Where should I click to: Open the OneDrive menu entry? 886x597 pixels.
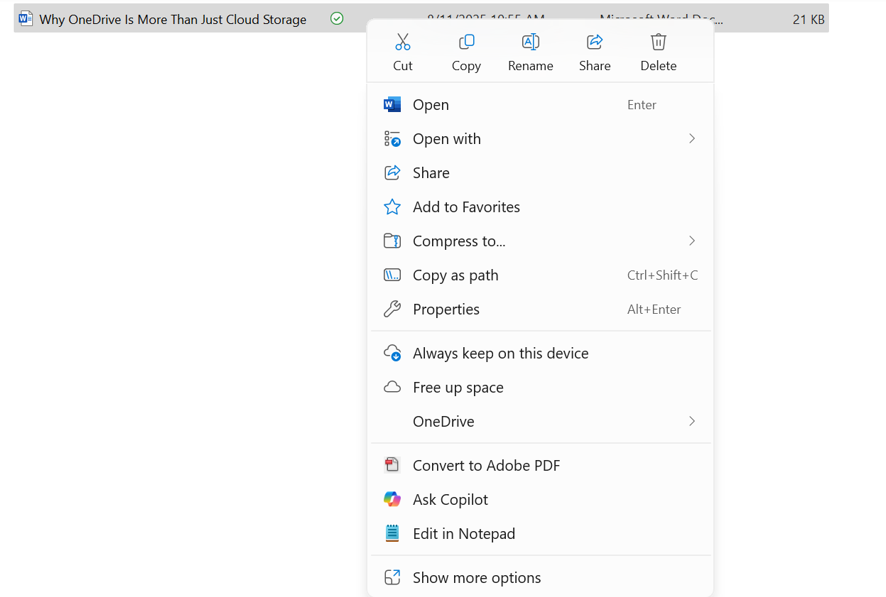point(541,421)
